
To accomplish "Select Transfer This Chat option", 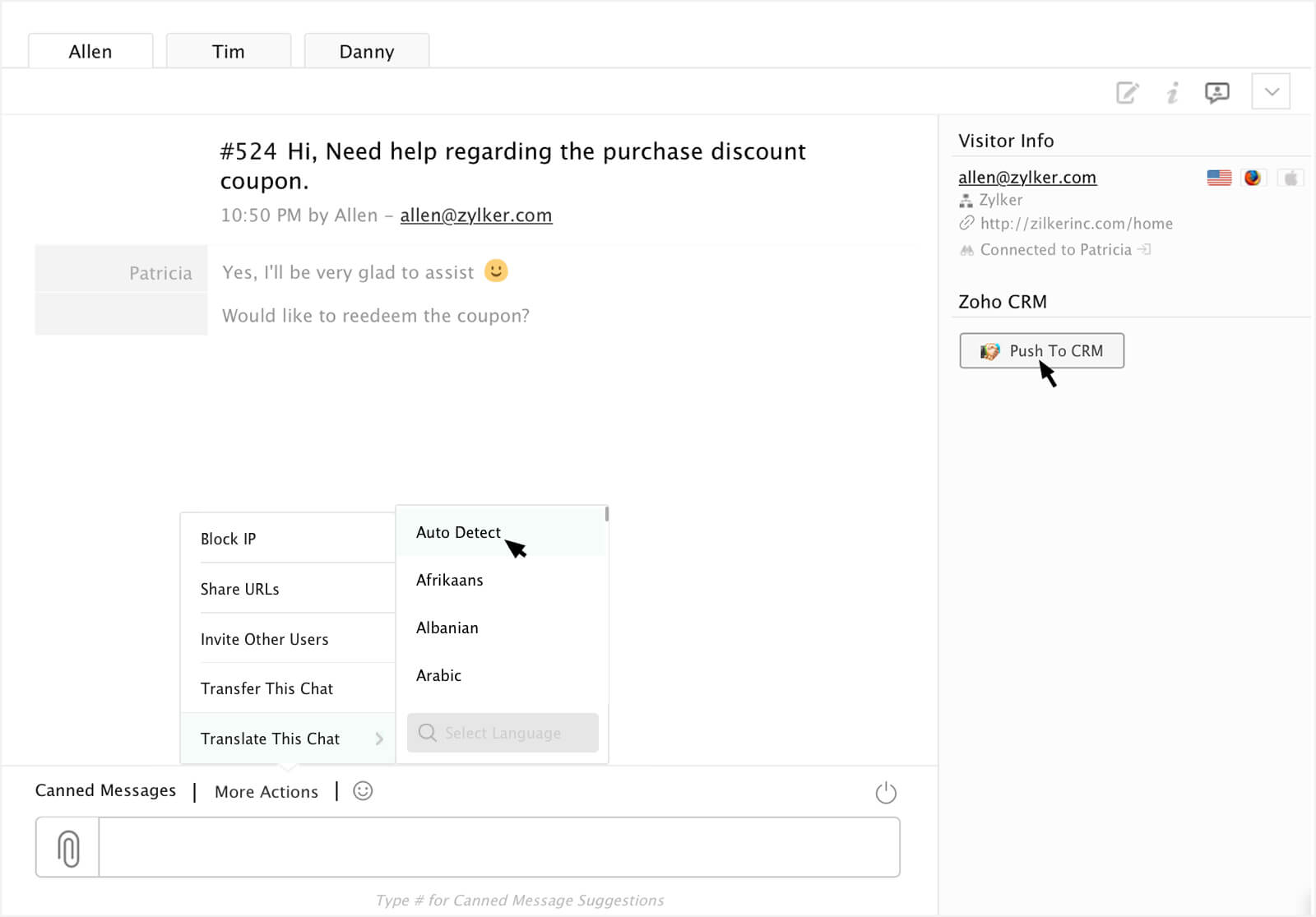I will (266, 688).
